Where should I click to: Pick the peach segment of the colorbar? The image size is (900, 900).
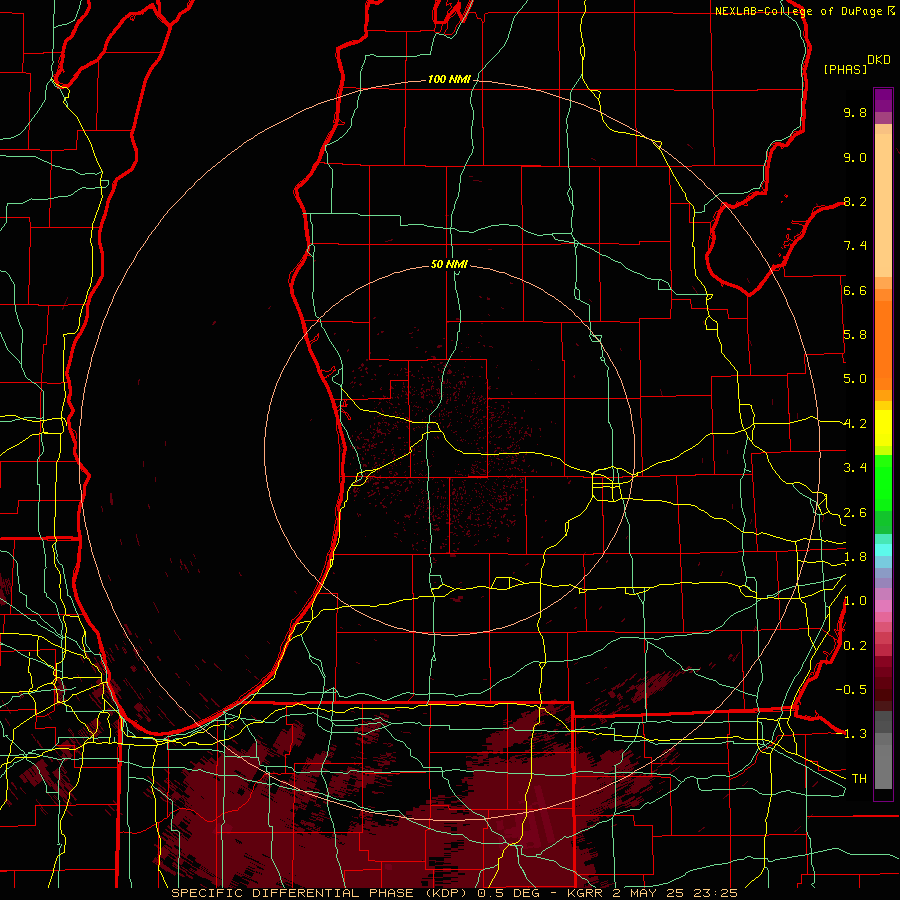coord(883,205)
